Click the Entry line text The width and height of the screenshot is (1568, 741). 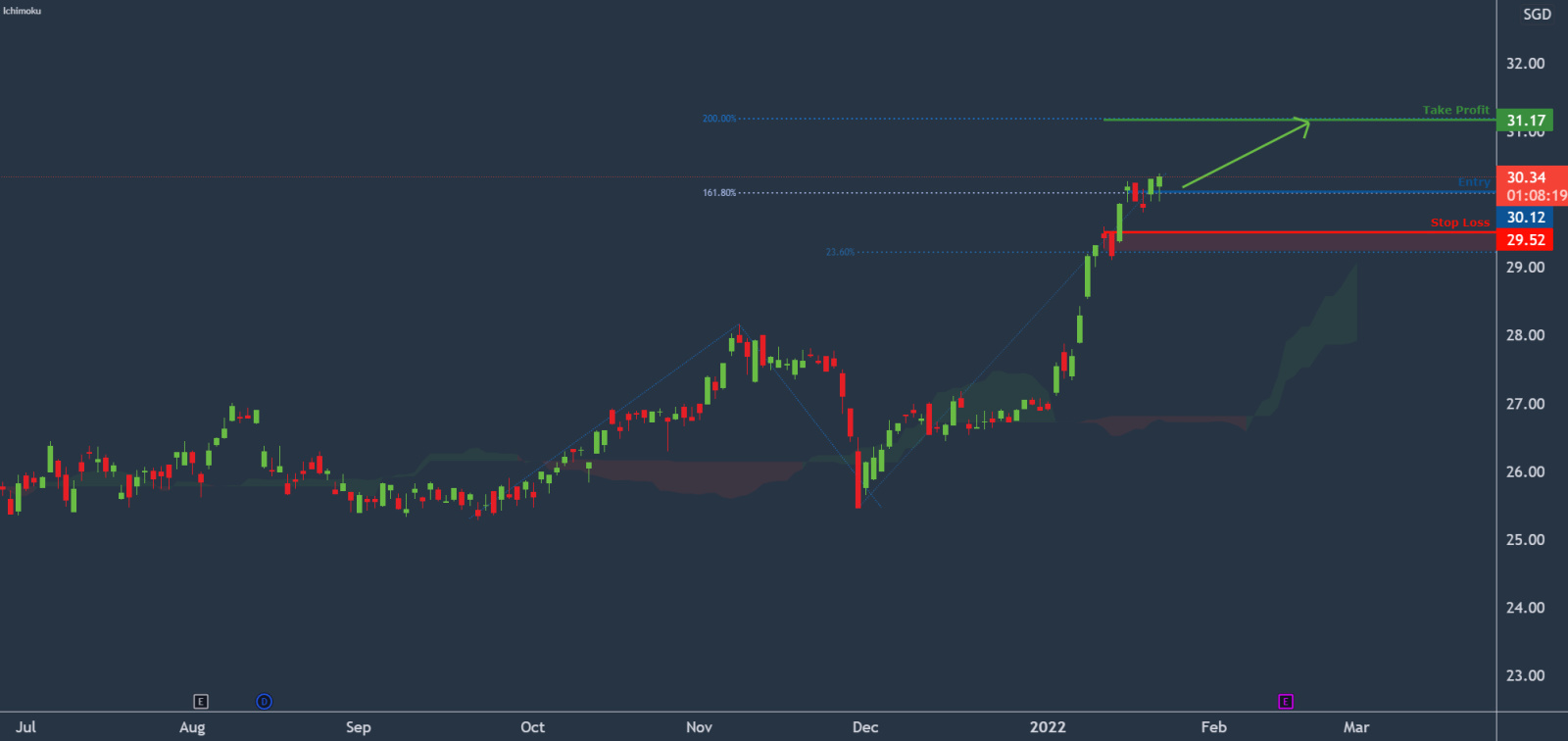tap(1473, 182)
